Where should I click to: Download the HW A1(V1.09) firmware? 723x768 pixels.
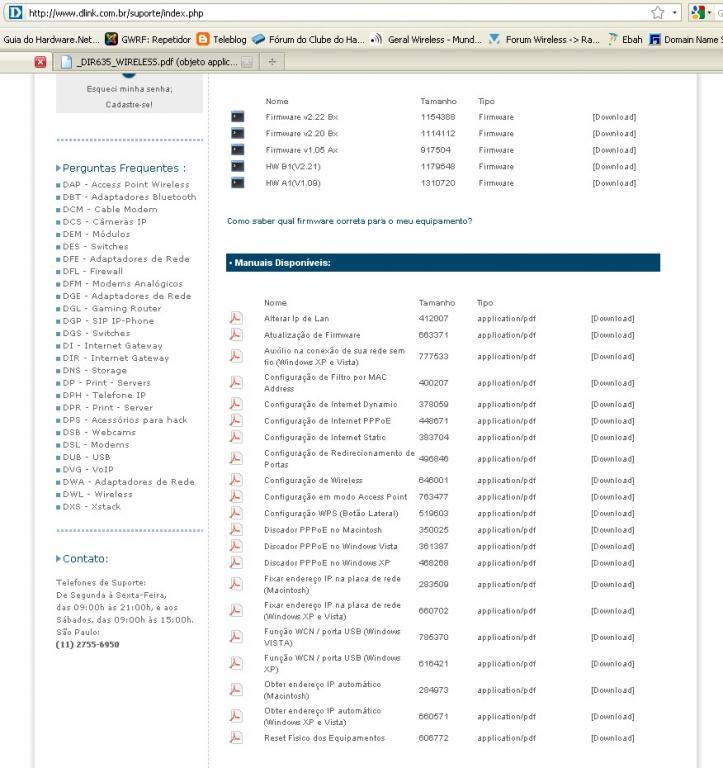click(x=614, y=183)
